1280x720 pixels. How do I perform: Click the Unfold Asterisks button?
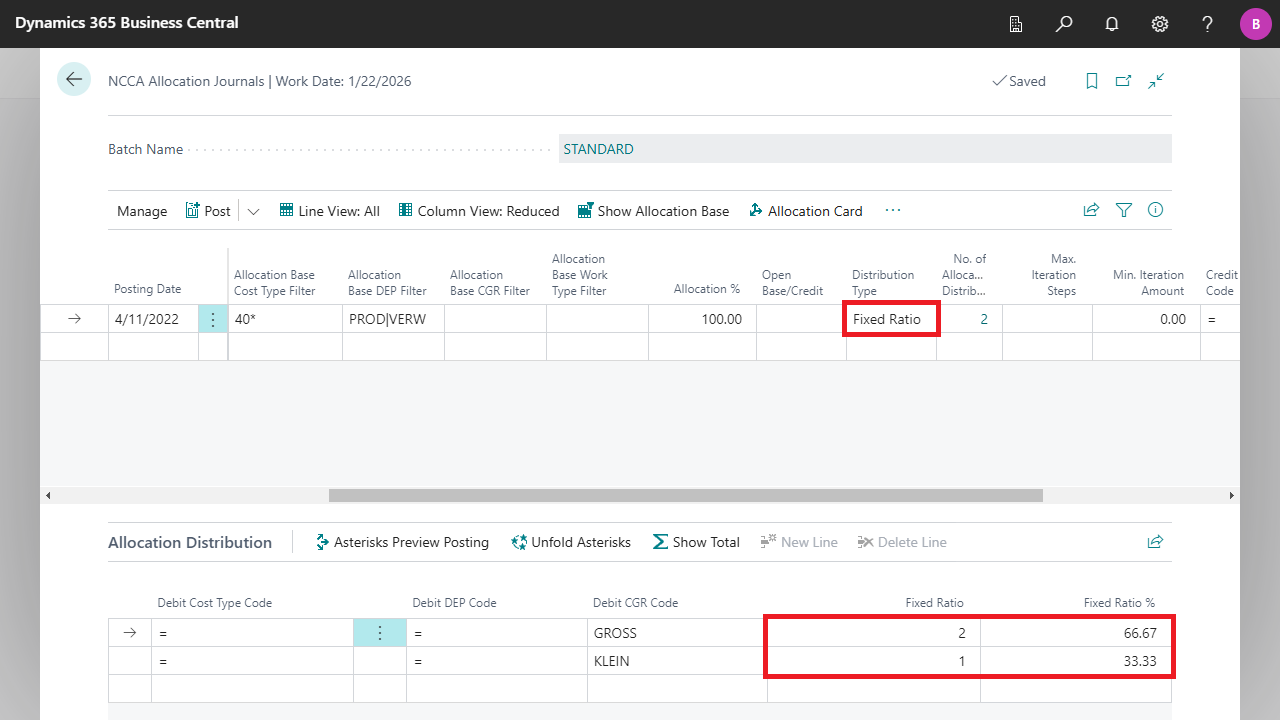click(570, 542)
